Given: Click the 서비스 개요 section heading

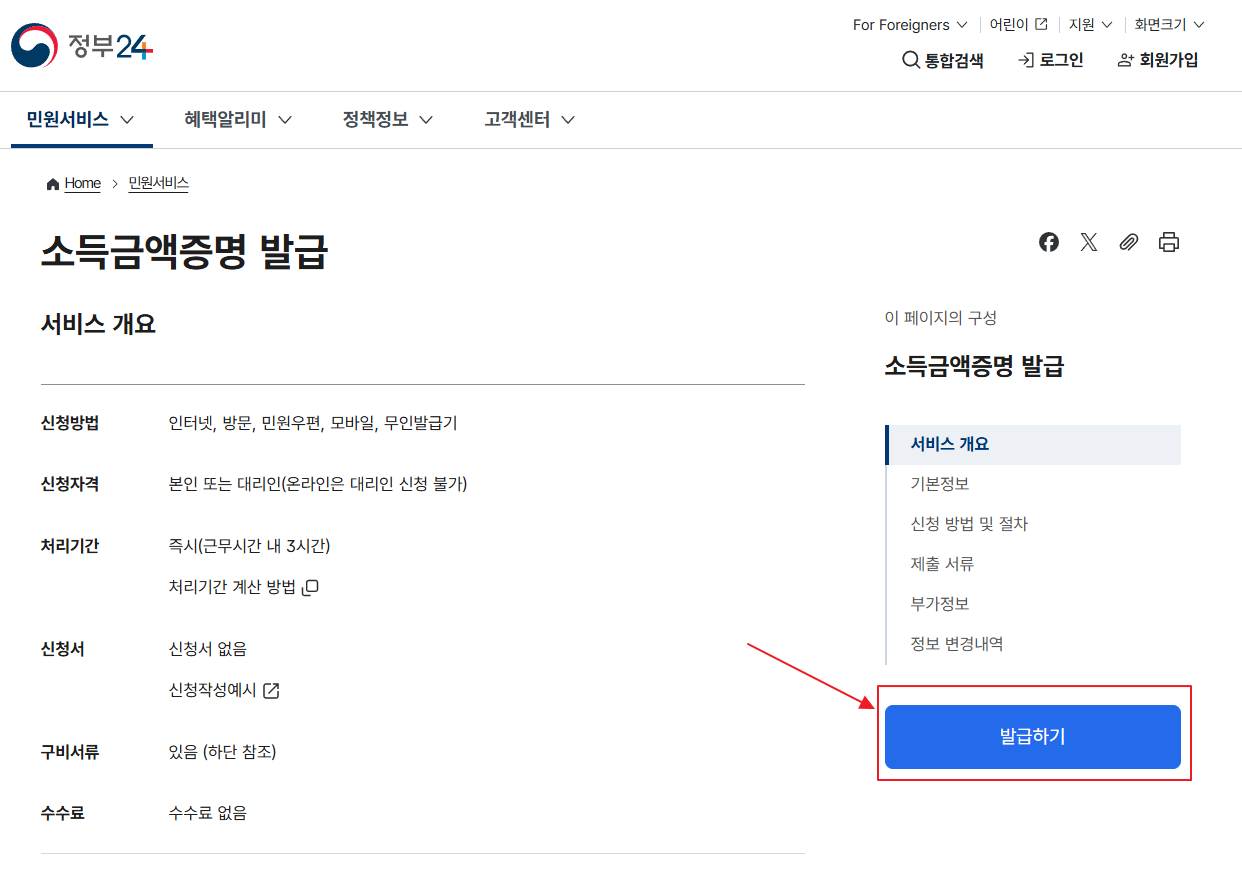Looking at the screenshot, I should (x=98, y=324).
